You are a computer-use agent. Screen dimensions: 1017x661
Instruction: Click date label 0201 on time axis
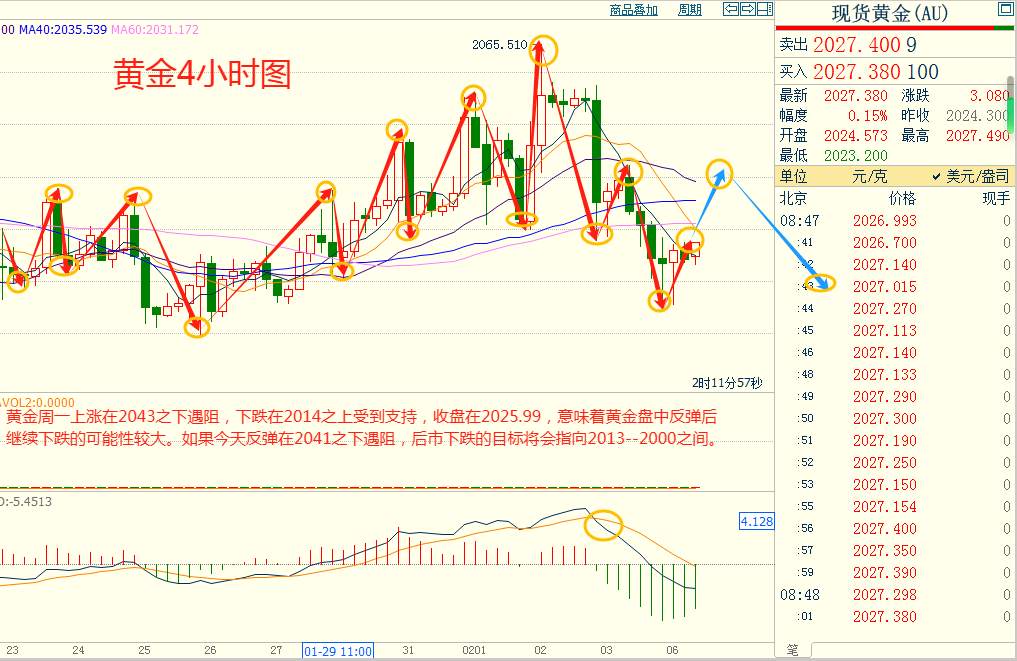474,650
